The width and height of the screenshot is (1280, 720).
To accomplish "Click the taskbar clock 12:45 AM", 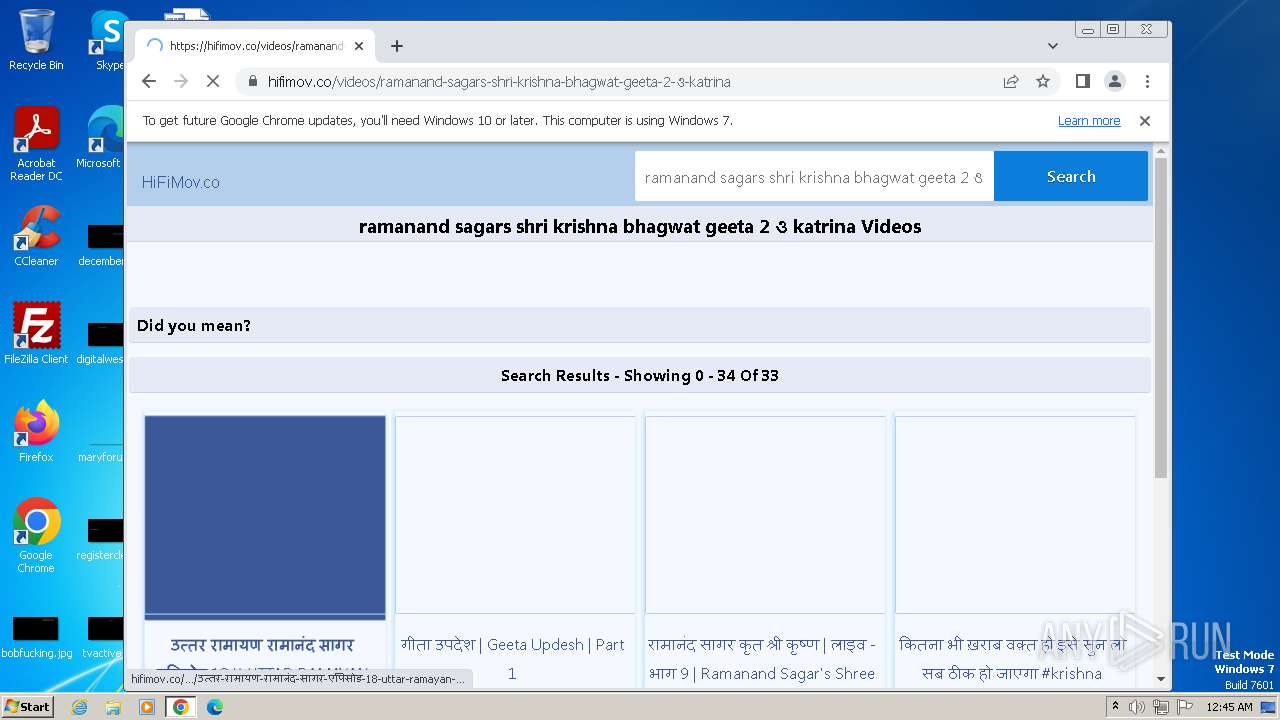I will point(1230,707).
